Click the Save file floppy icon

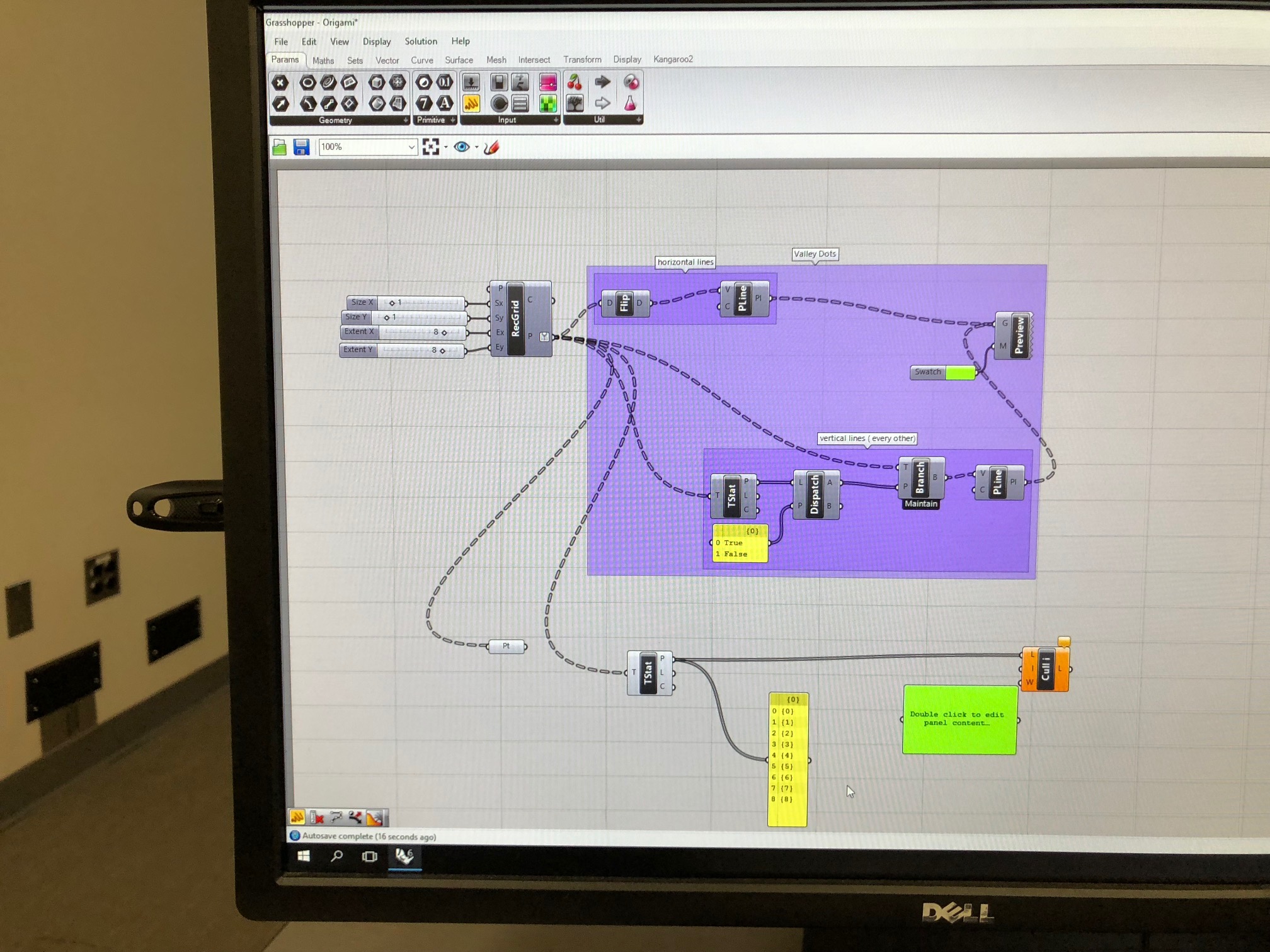click(301, 147)
